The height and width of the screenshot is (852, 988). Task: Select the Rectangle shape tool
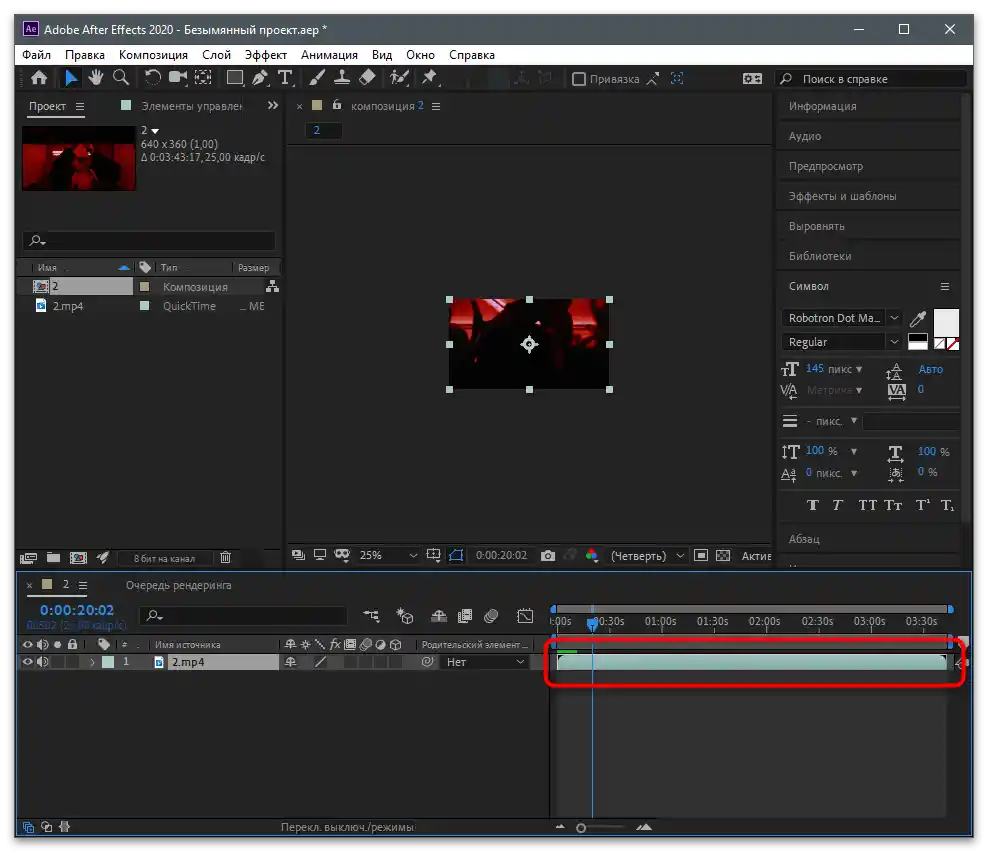click(x=235, y=78)
